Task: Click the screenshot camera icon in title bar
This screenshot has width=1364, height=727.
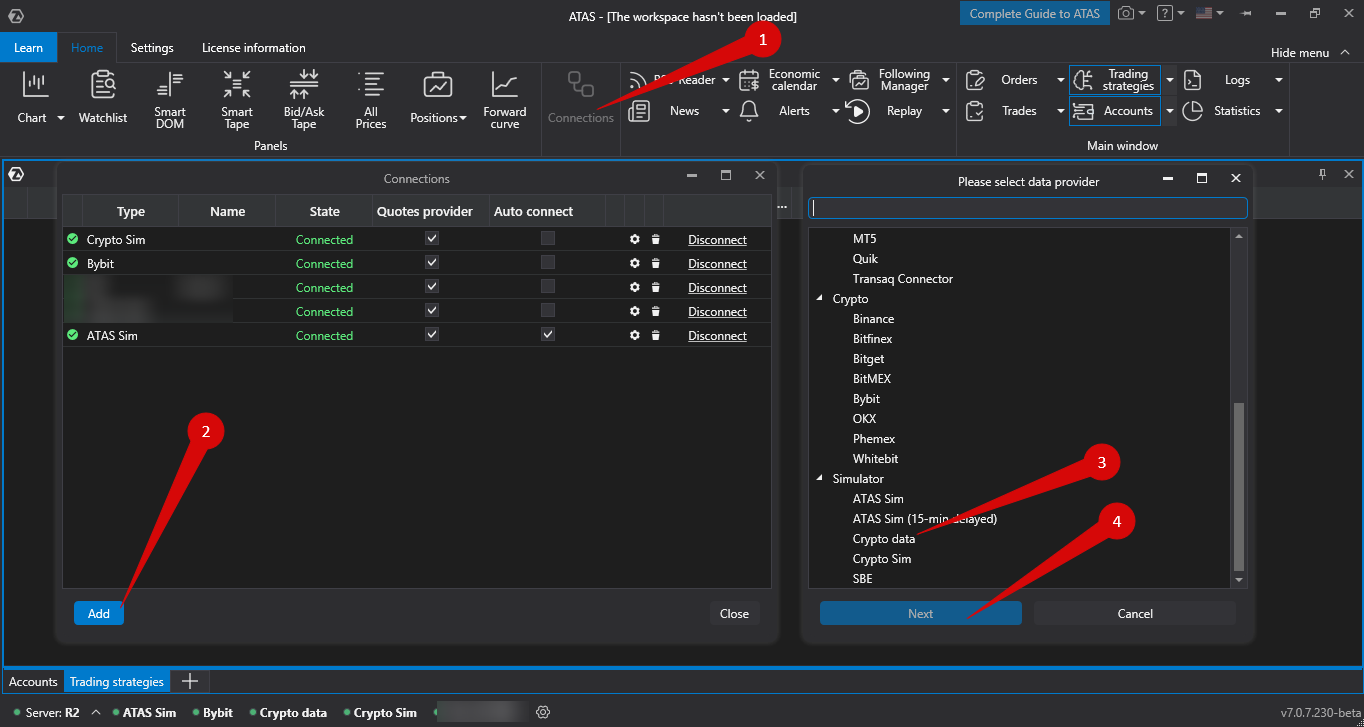Action: click(x=1126, y=14)
